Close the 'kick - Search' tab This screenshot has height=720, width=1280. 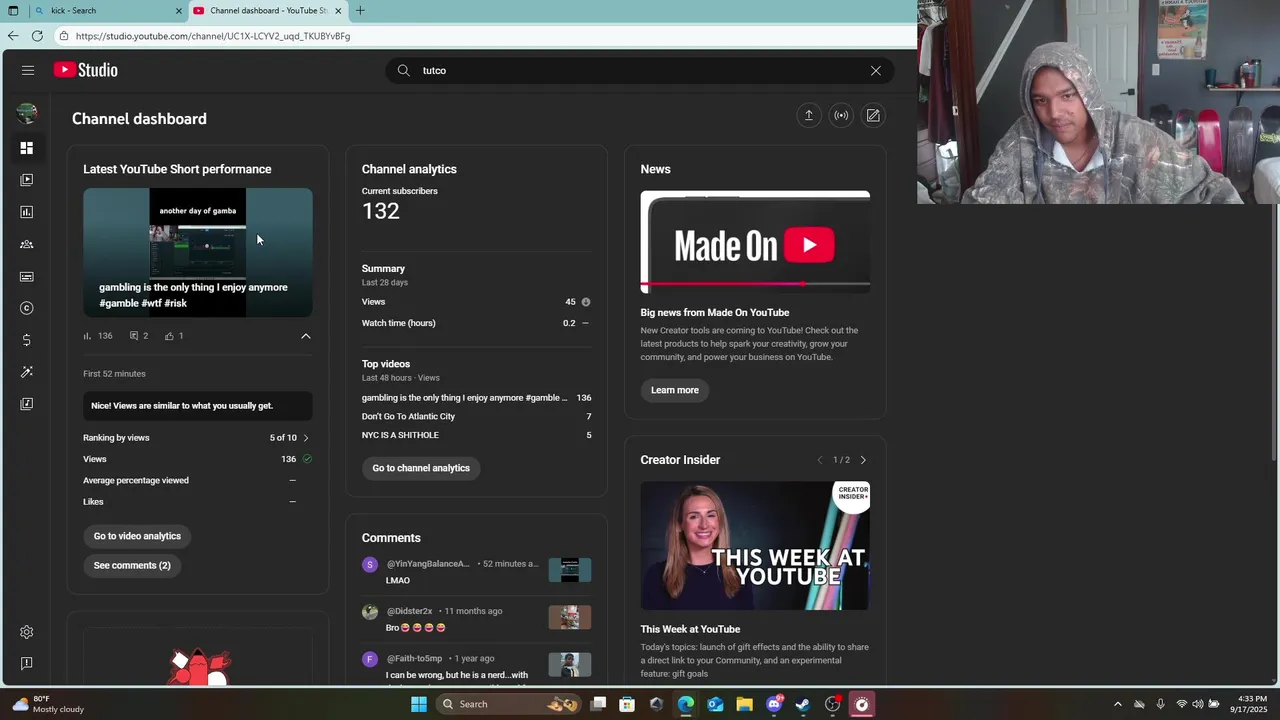pos(179,11)
